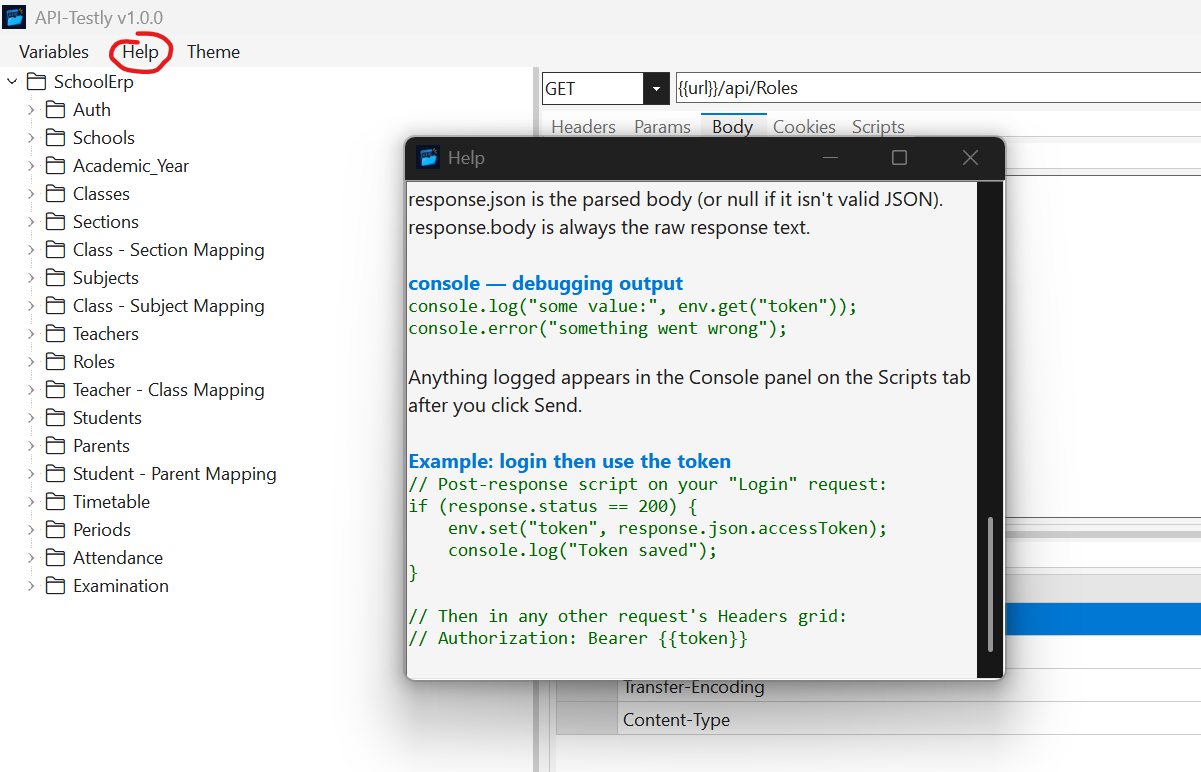
Task: Select the Students tree item
Action: [107, 418]
